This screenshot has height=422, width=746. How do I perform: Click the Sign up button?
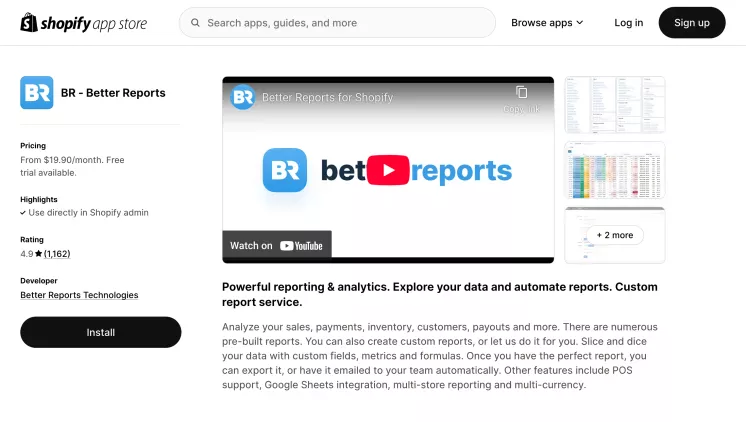coord(692,22)
